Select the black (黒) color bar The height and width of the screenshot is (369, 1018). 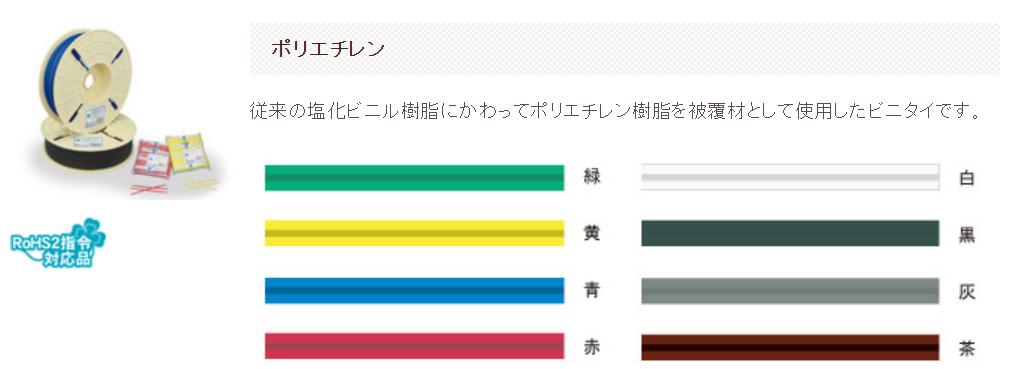pos(790,233)
